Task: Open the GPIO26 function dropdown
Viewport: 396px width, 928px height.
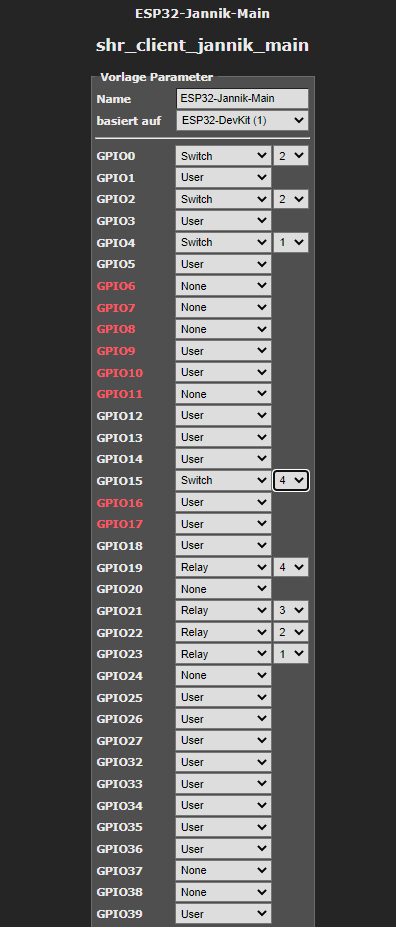Action: pyautogui.click(x=224, y=719)
